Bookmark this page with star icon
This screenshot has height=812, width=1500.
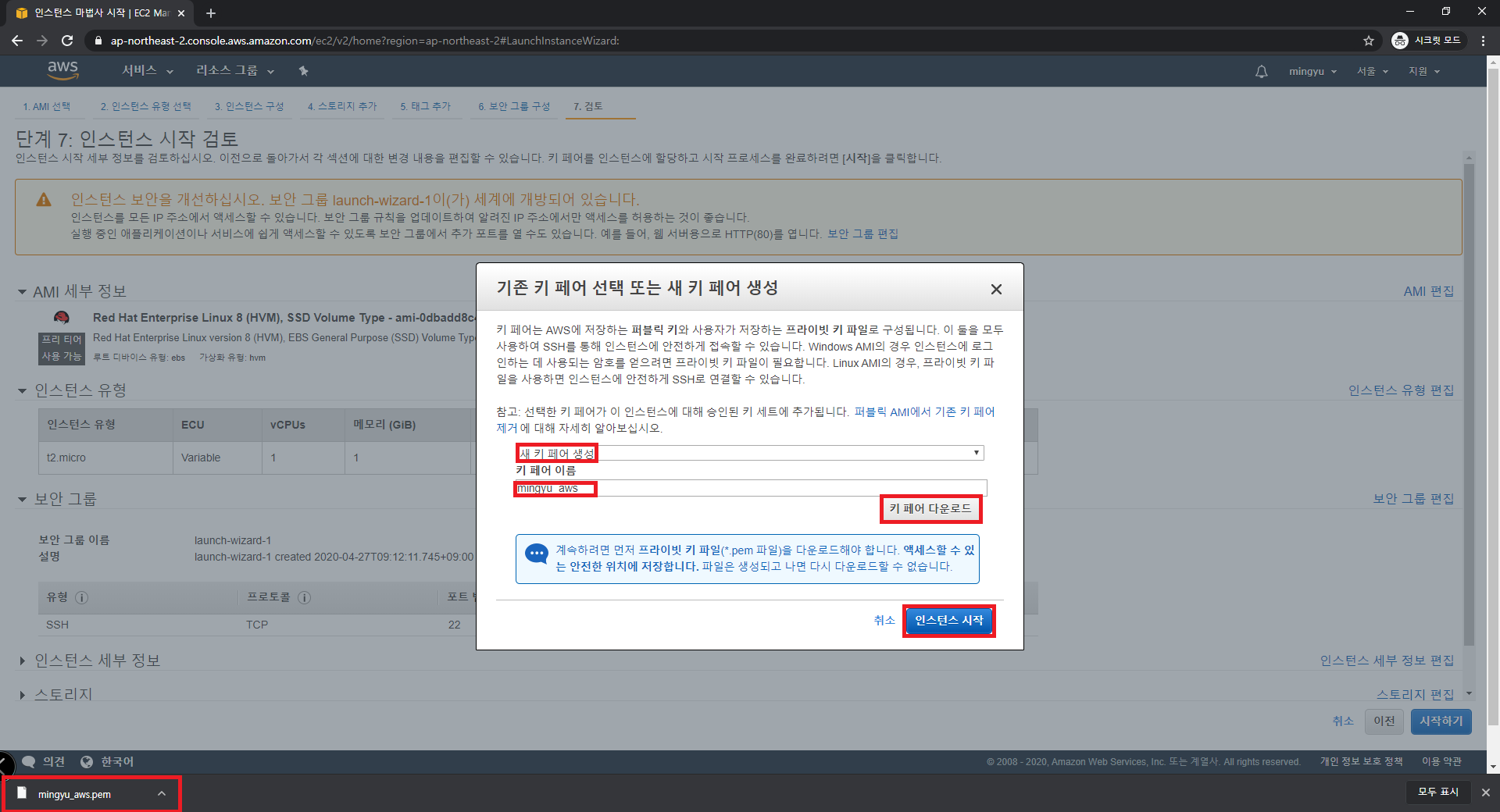point(1368,41)
